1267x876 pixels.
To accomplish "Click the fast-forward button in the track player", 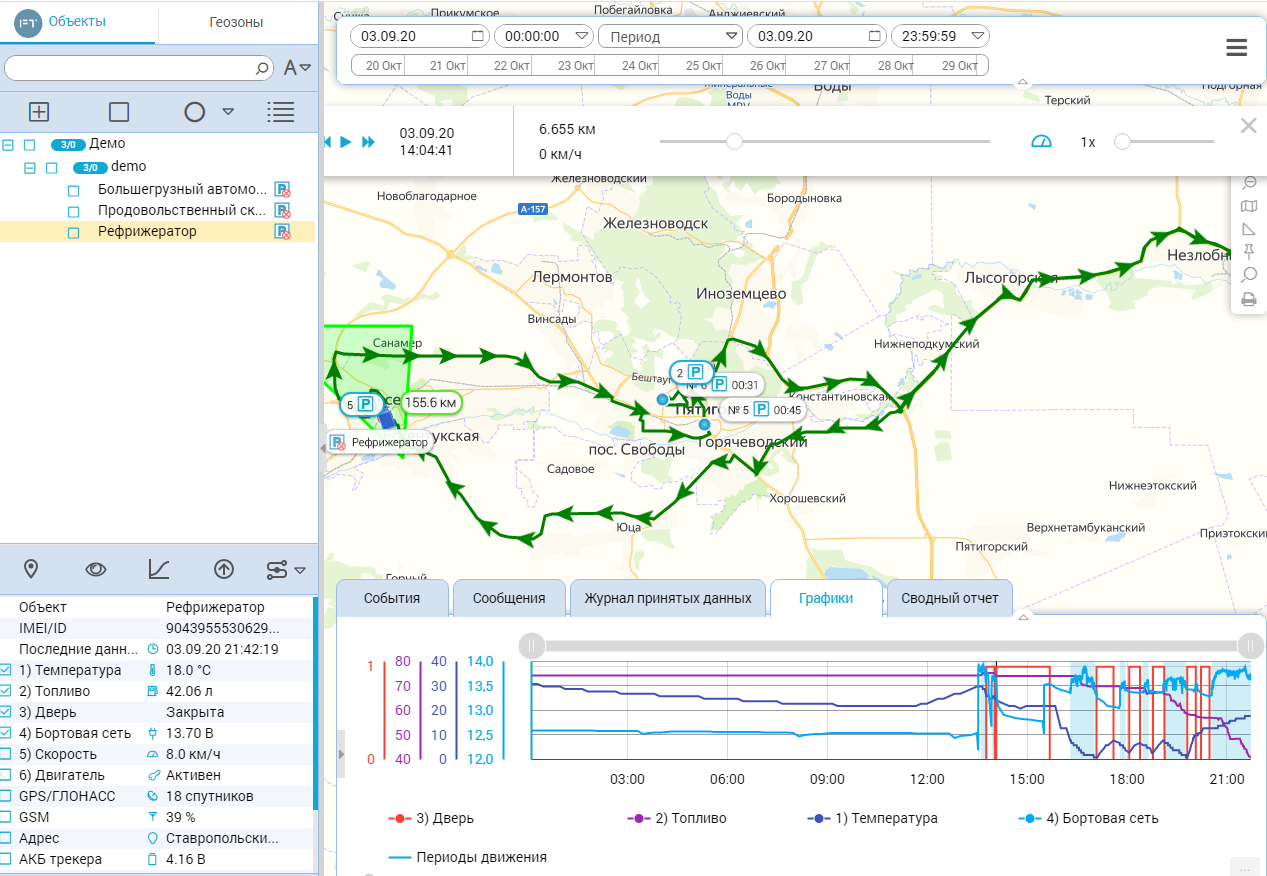I will point(369,142).
